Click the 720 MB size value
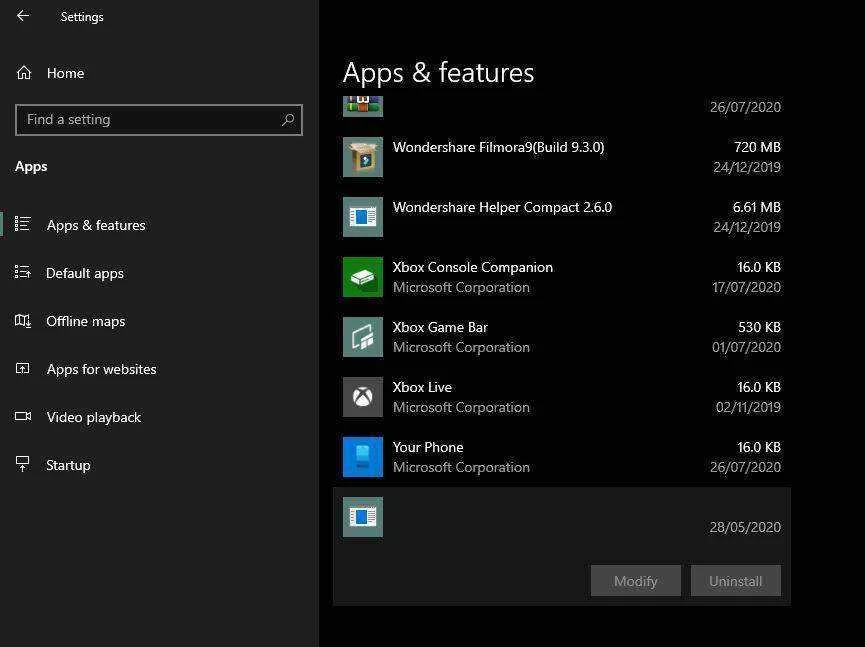This screenshot has width=865, height=647. pos(757,147)
